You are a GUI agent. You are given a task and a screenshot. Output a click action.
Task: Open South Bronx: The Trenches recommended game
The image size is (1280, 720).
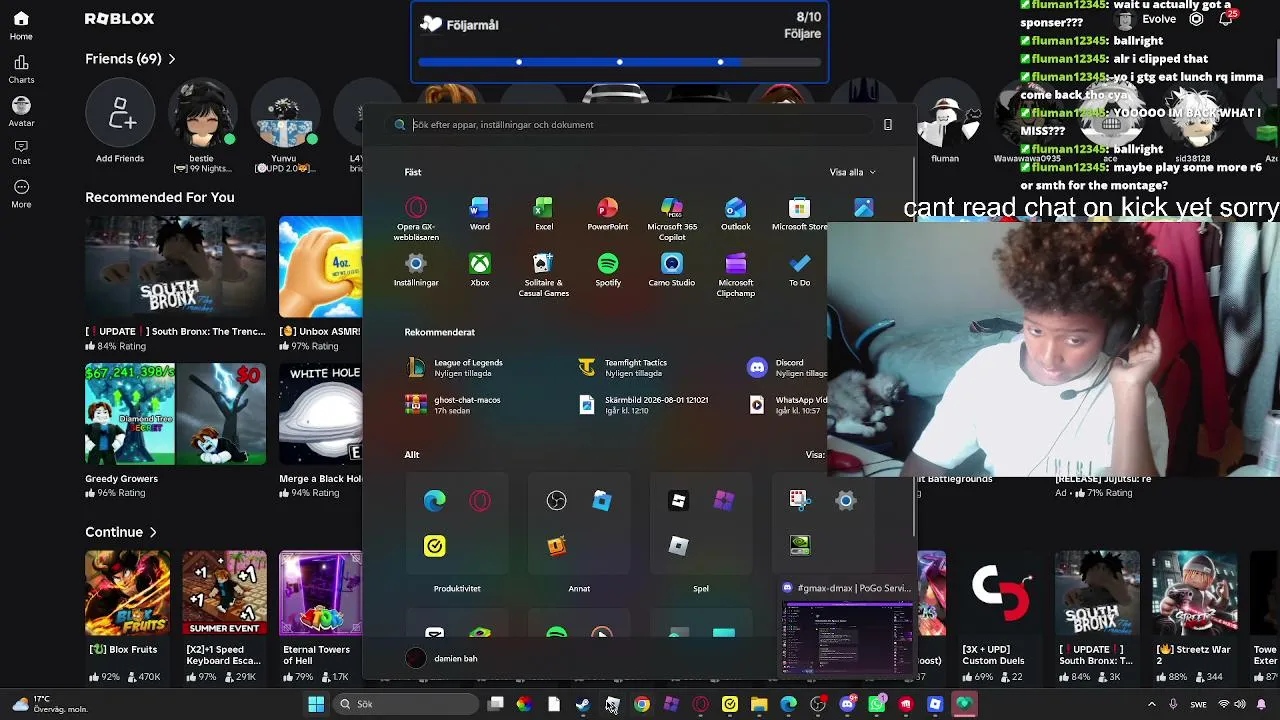[175, 285]
